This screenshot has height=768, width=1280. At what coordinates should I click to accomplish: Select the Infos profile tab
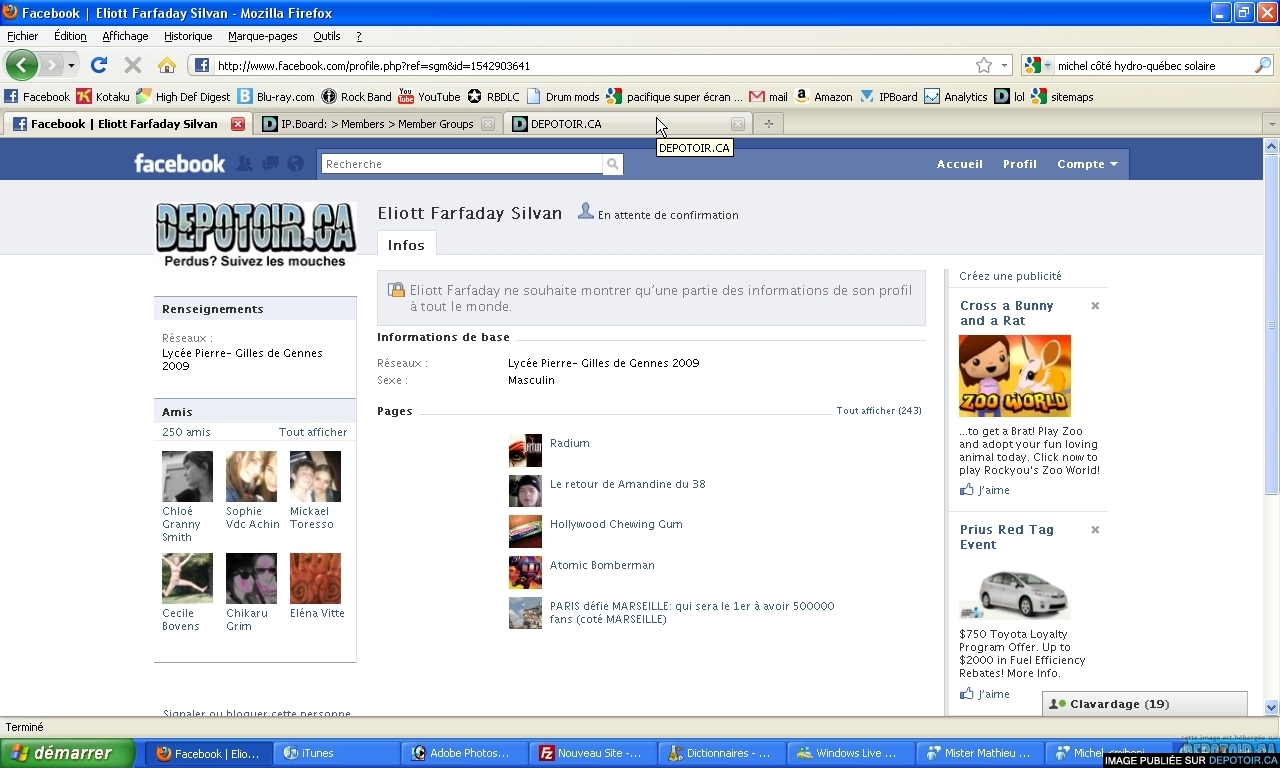pos(406,244)
